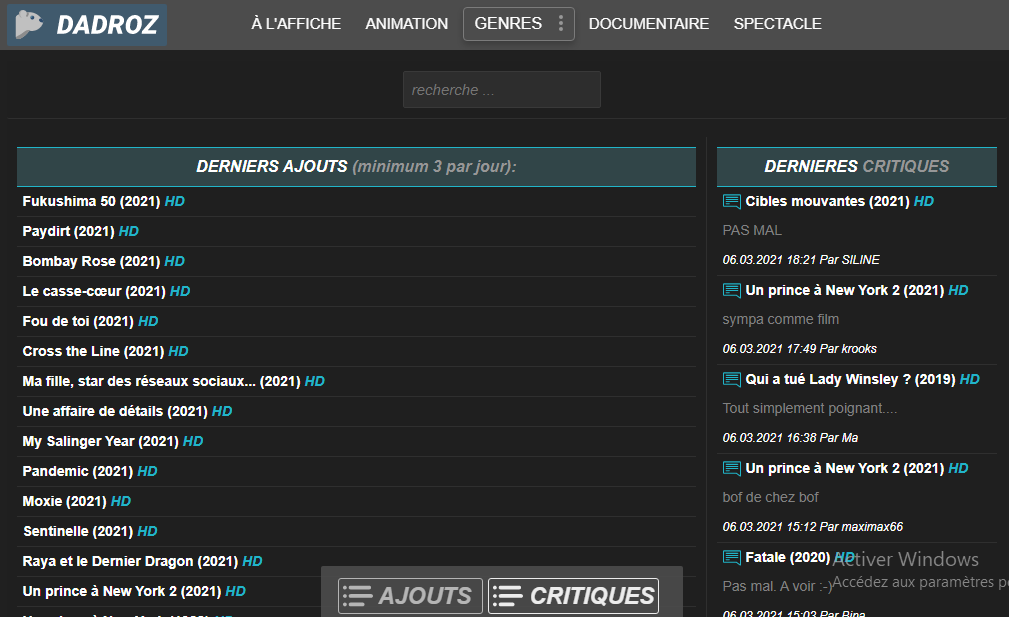Open Fatale (2020) critique
The height and width of the screenshot is (617, 1009).
(x=788, y=557)
